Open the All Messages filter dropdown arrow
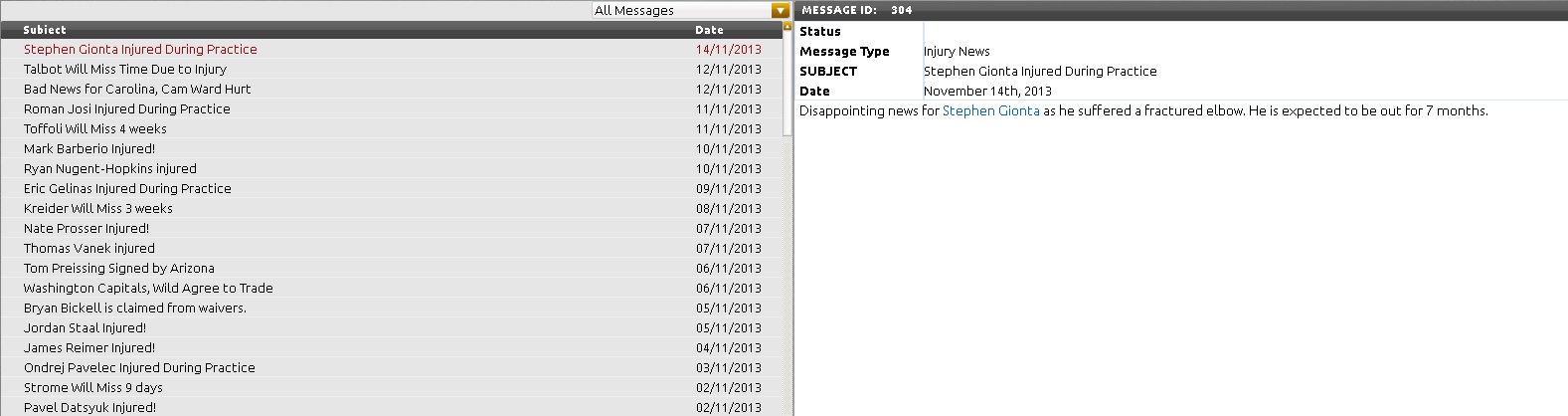The image size is (1568, 416). tap(781, 10)
